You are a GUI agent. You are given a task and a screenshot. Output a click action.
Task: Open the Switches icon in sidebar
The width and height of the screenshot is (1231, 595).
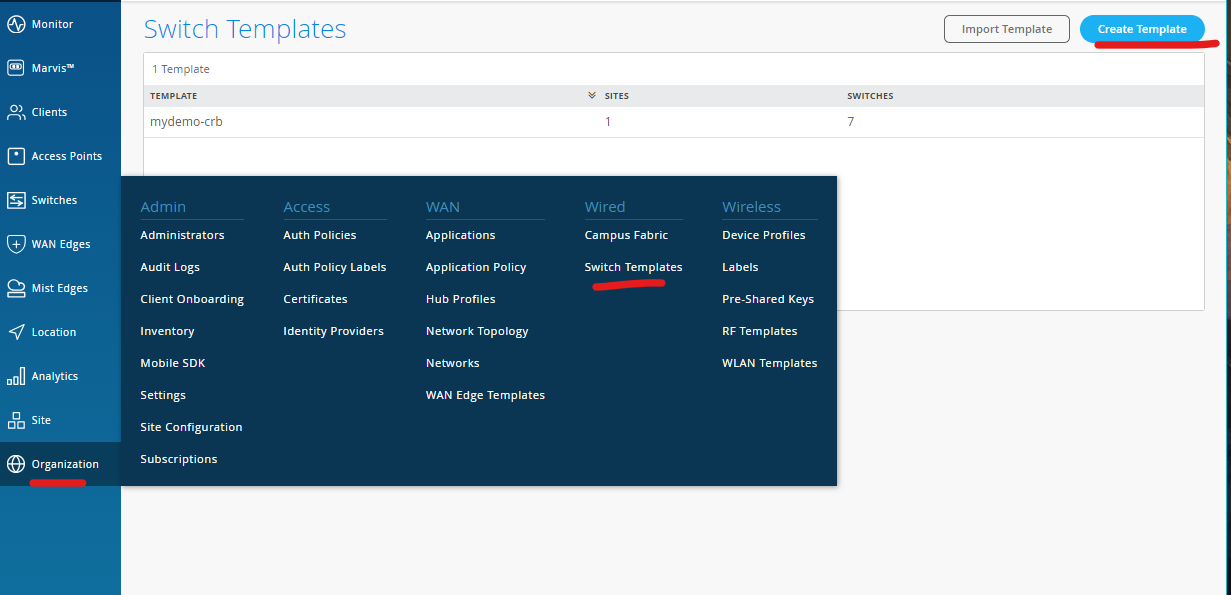coord(16,200)
